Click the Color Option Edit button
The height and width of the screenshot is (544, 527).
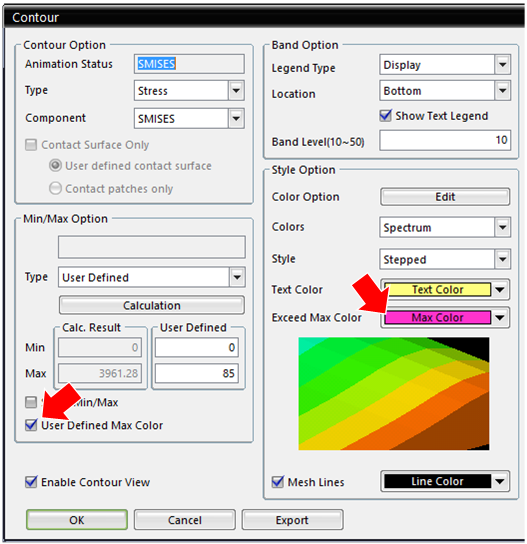pos(445,197)
